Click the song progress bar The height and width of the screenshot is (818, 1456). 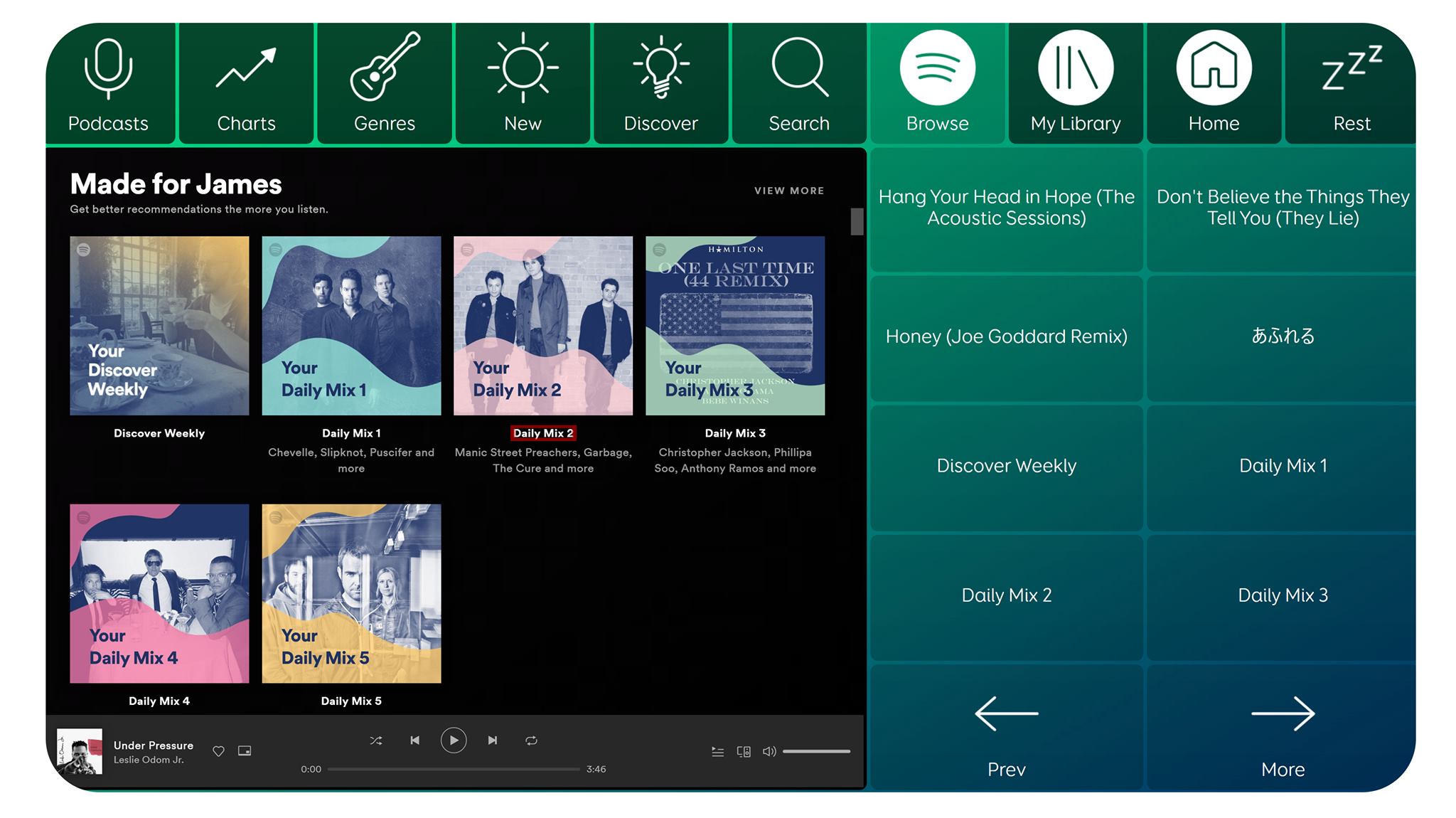pos(454,769)
